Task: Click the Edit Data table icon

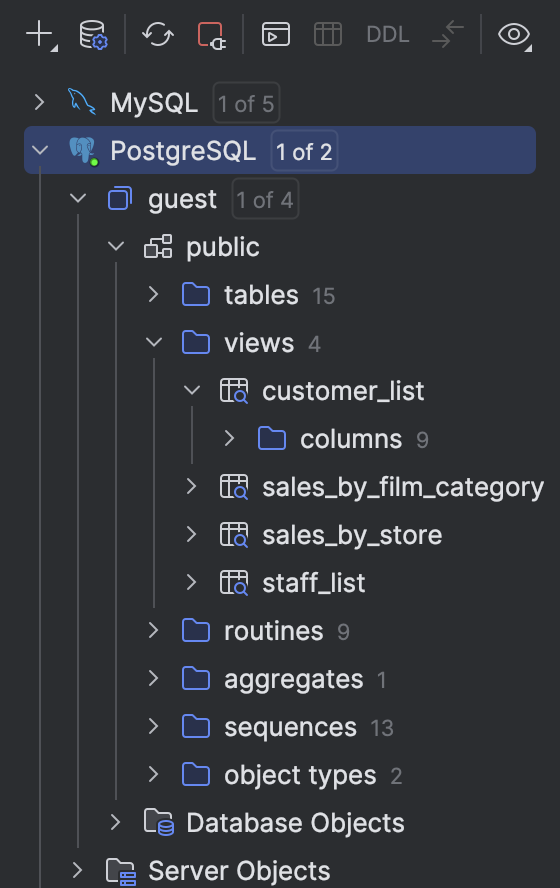Action: (328, 35)
